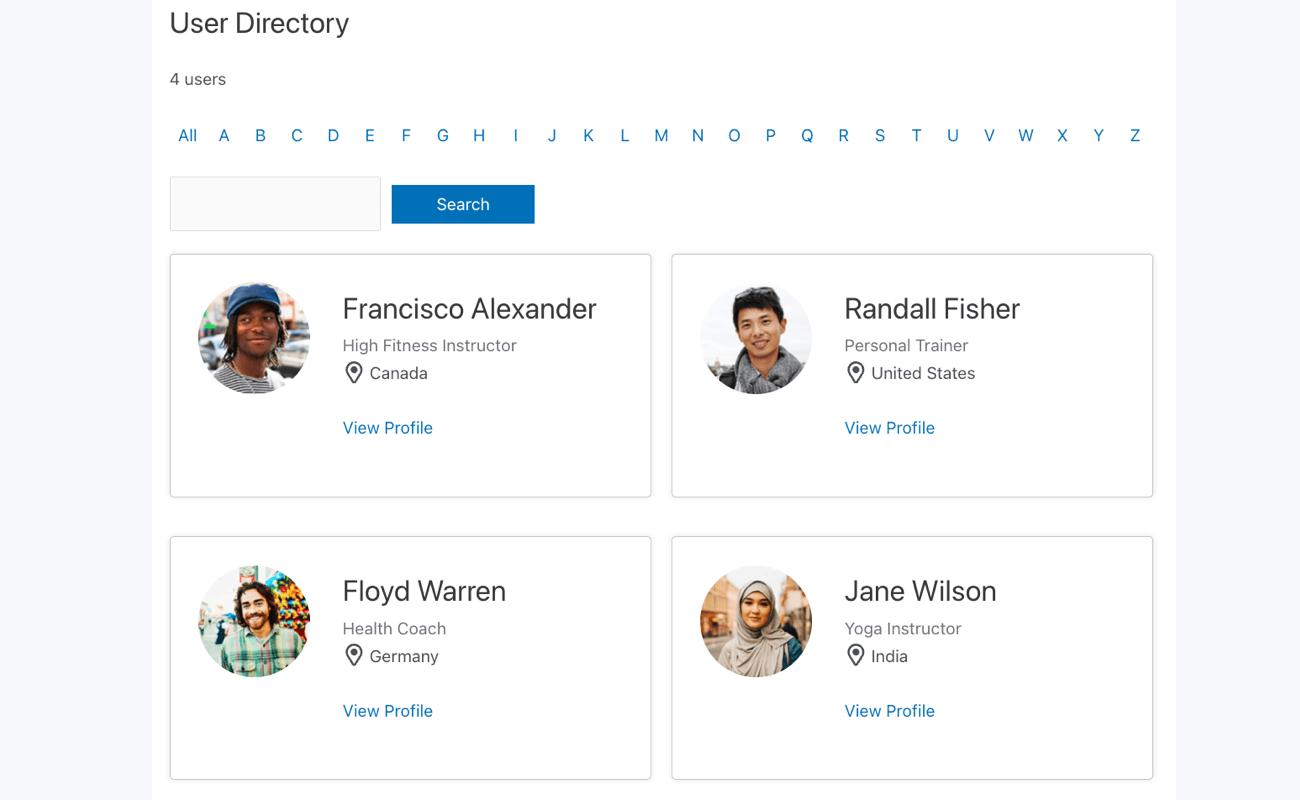Open Francisco Alexander's profile photo

click(254, 338)
